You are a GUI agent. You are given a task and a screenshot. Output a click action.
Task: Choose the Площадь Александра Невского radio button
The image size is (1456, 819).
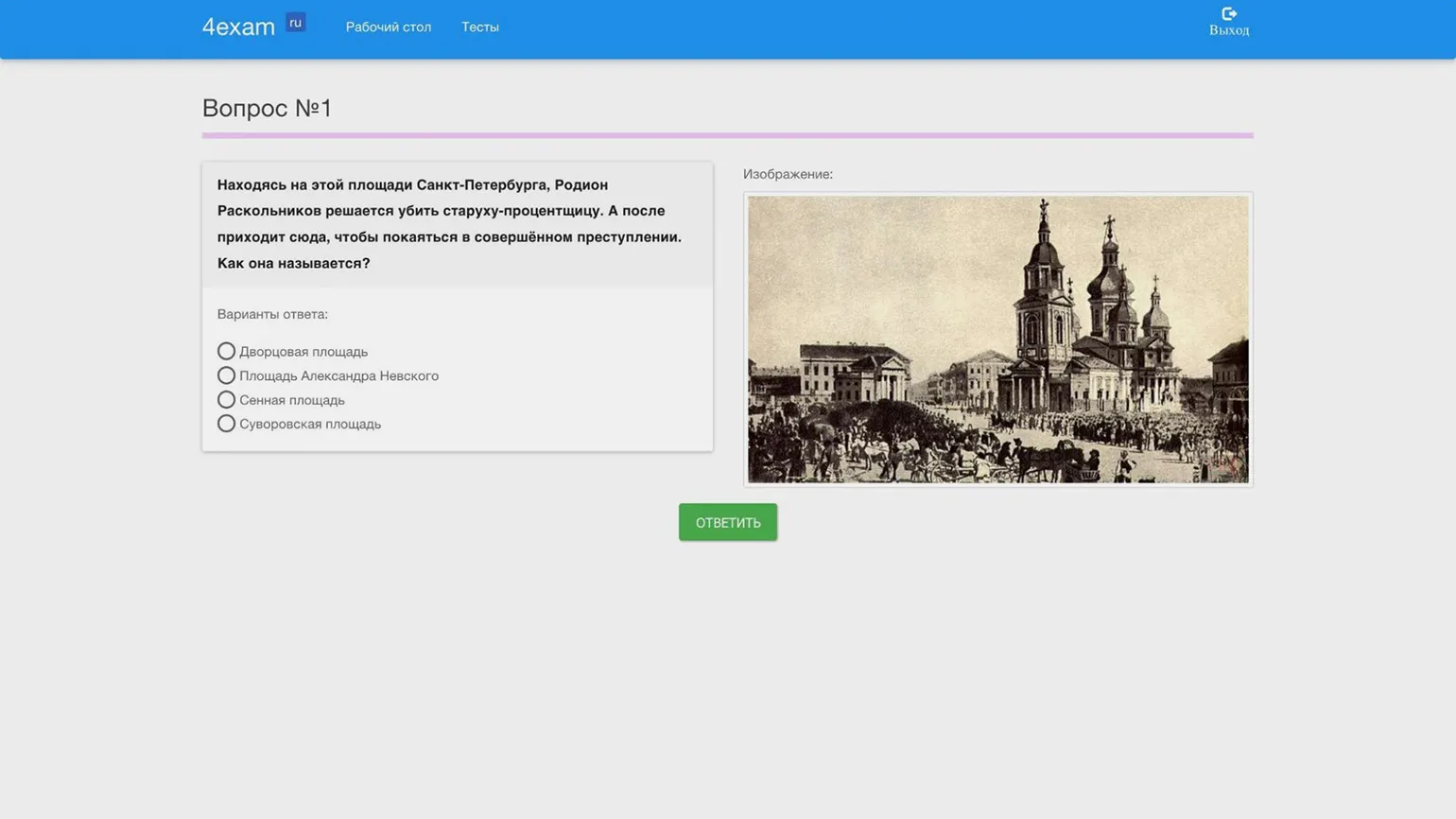[x=226, y=375]
